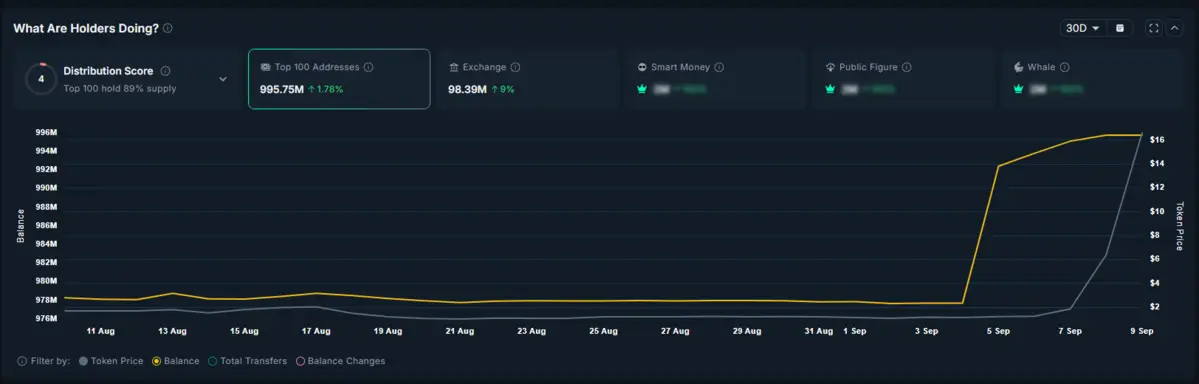The image size is (1199, 384).
Task: Select the Public Figure tab
Action: tap(905, 79)
